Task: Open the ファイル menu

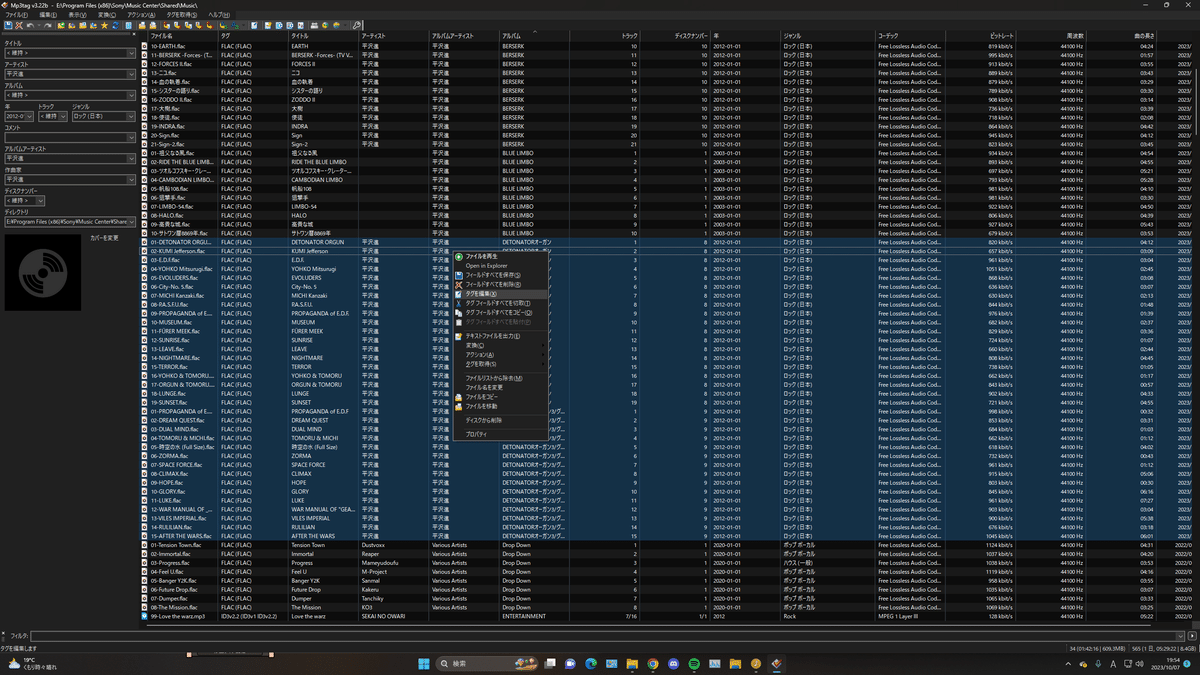Action: click(17, 15)
